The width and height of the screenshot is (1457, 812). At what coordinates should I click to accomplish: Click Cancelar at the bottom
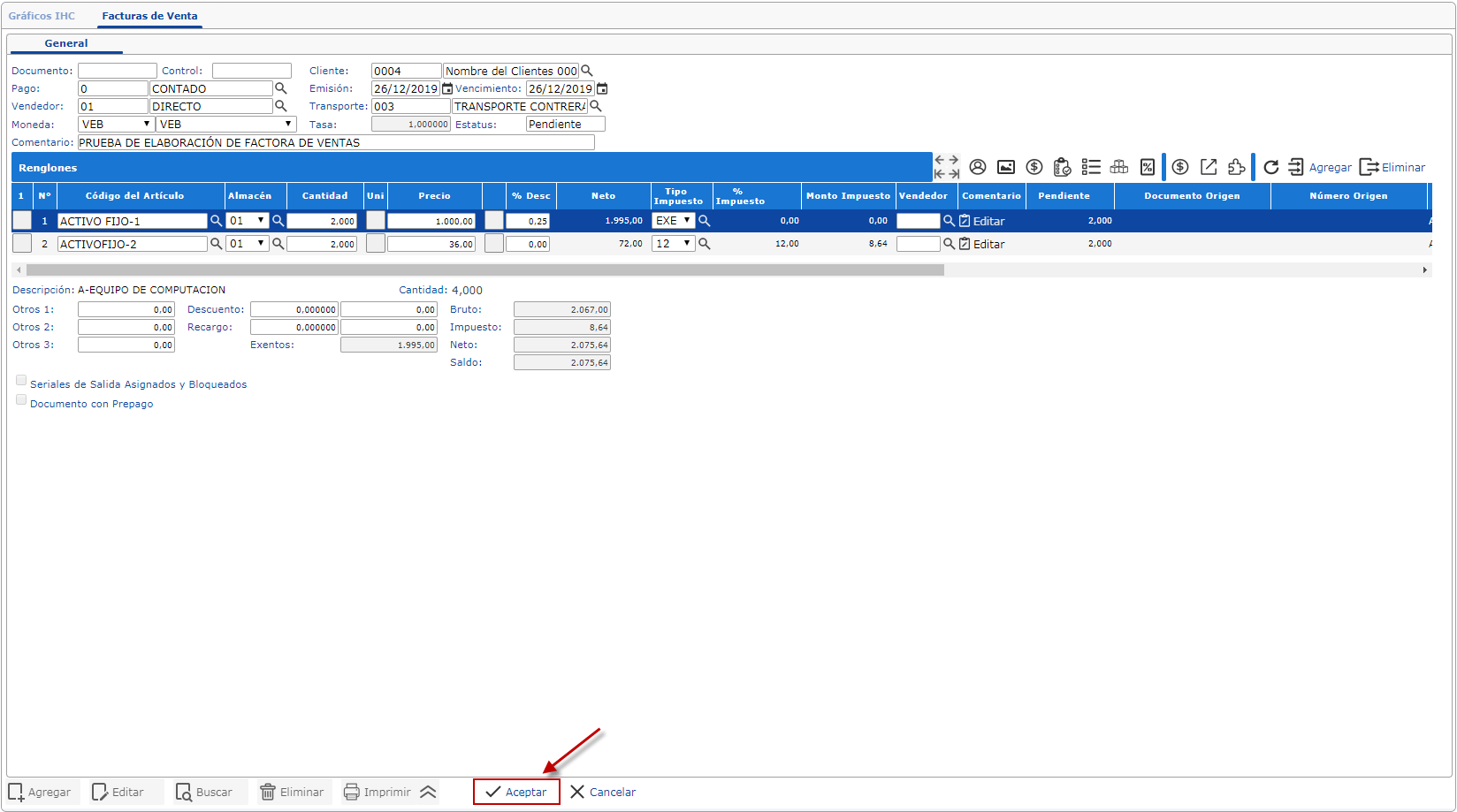point(603,792)
